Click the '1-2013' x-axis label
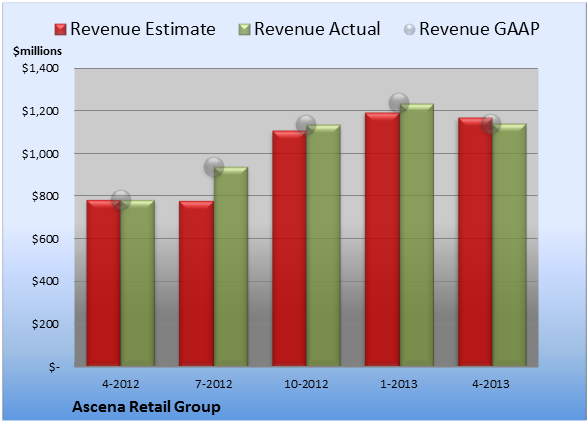 click(x=399, y=384)
